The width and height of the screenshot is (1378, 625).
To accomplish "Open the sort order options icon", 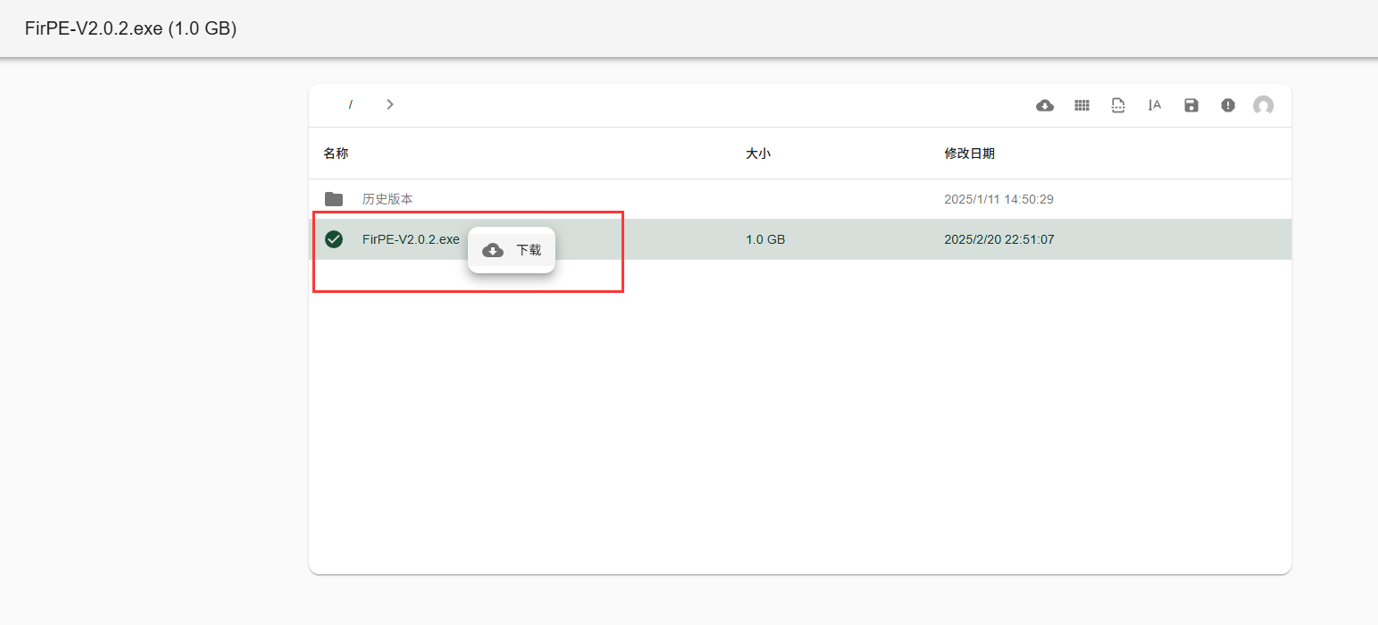I will (1154, 105).
